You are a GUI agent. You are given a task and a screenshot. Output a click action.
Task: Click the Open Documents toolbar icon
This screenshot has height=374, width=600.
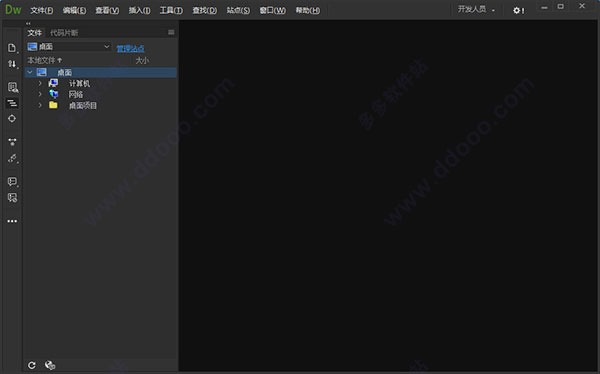pos(12,48)
